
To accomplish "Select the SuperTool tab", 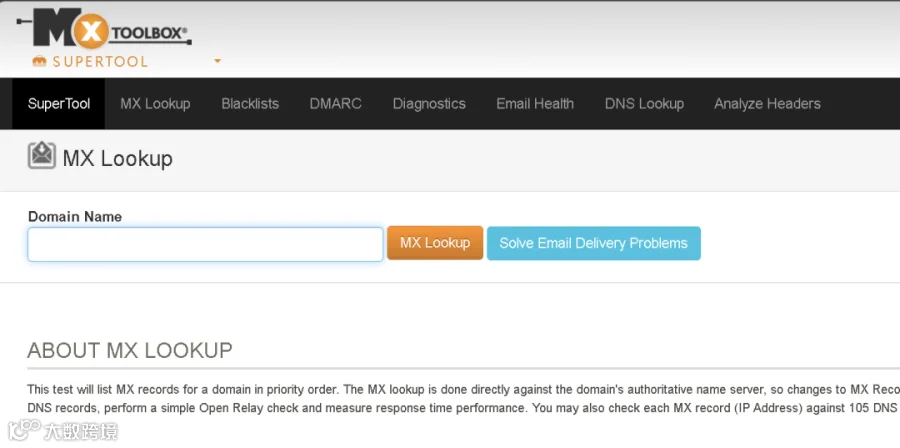I will [x=59, y=104].
